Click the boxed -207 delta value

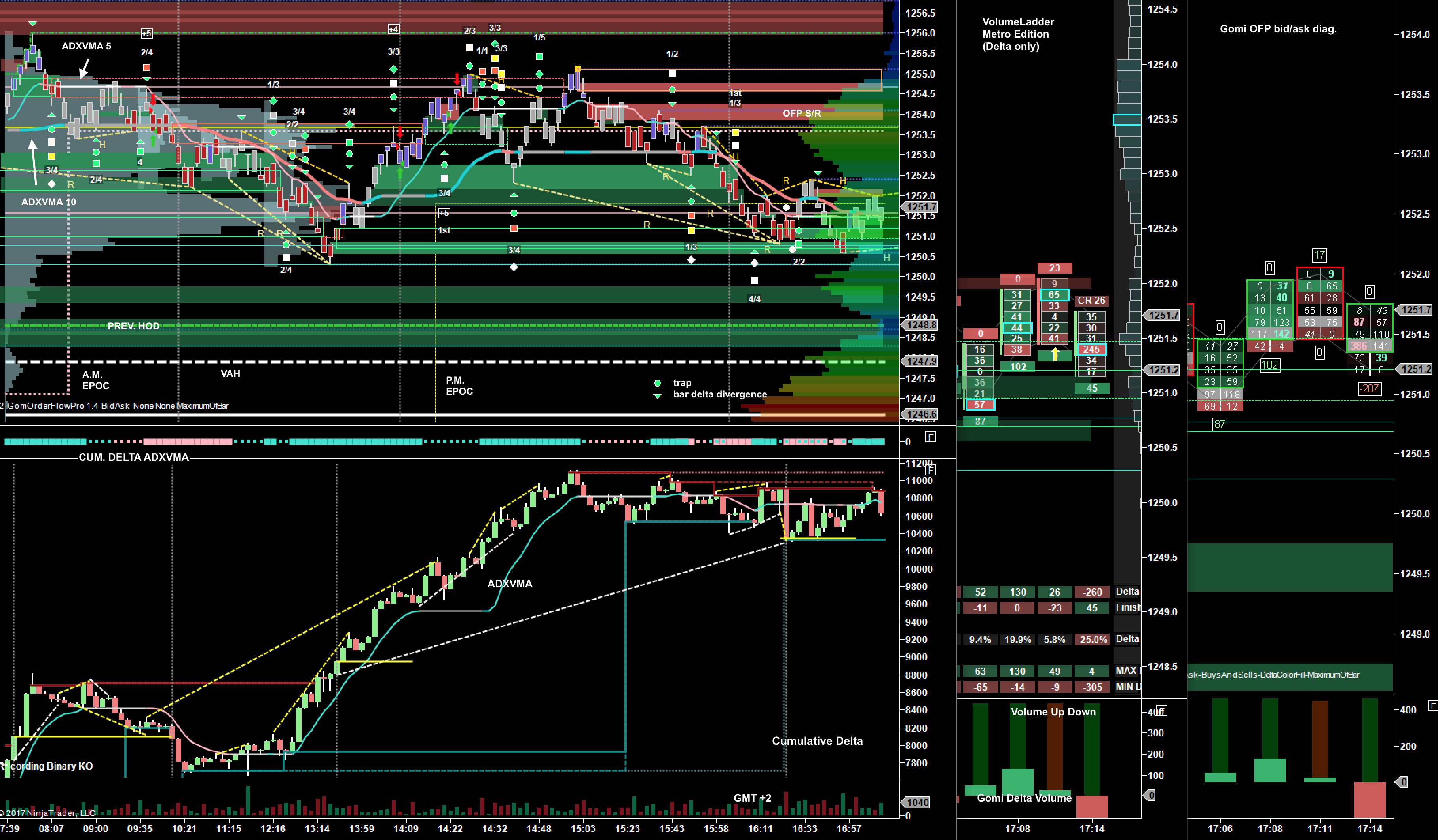tap(1370, 389)
